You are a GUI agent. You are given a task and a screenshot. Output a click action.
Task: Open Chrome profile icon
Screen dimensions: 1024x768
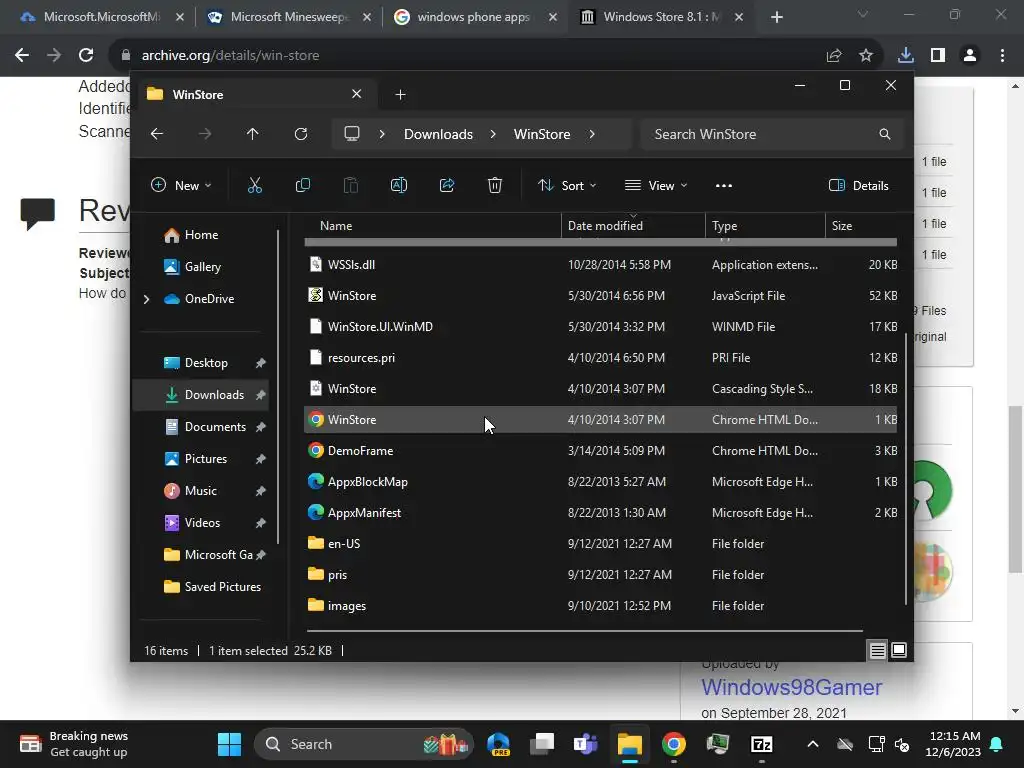tap(970, 56)
